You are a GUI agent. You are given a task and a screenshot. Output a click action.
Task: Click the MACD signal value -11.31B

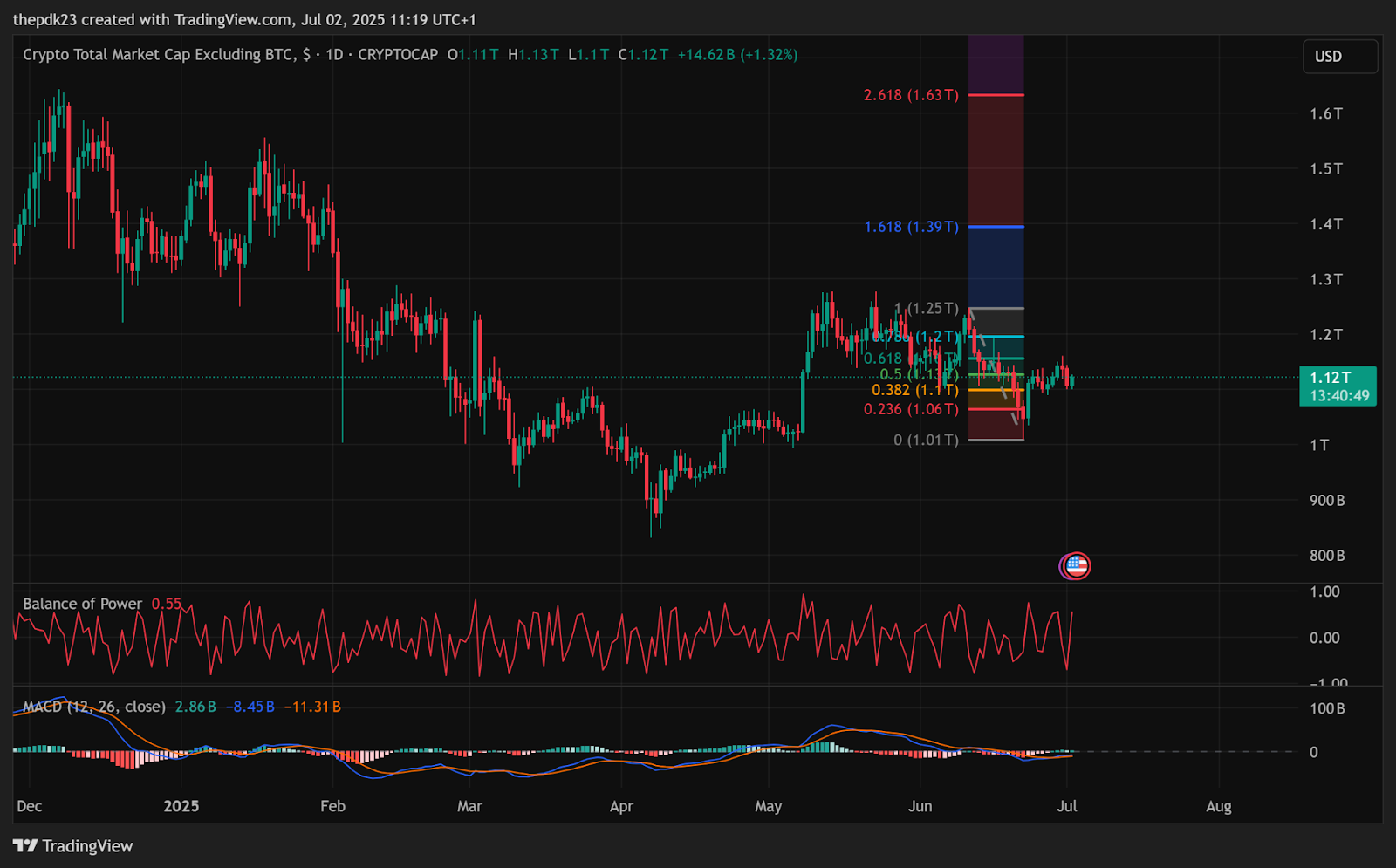(x=312, y=707)
